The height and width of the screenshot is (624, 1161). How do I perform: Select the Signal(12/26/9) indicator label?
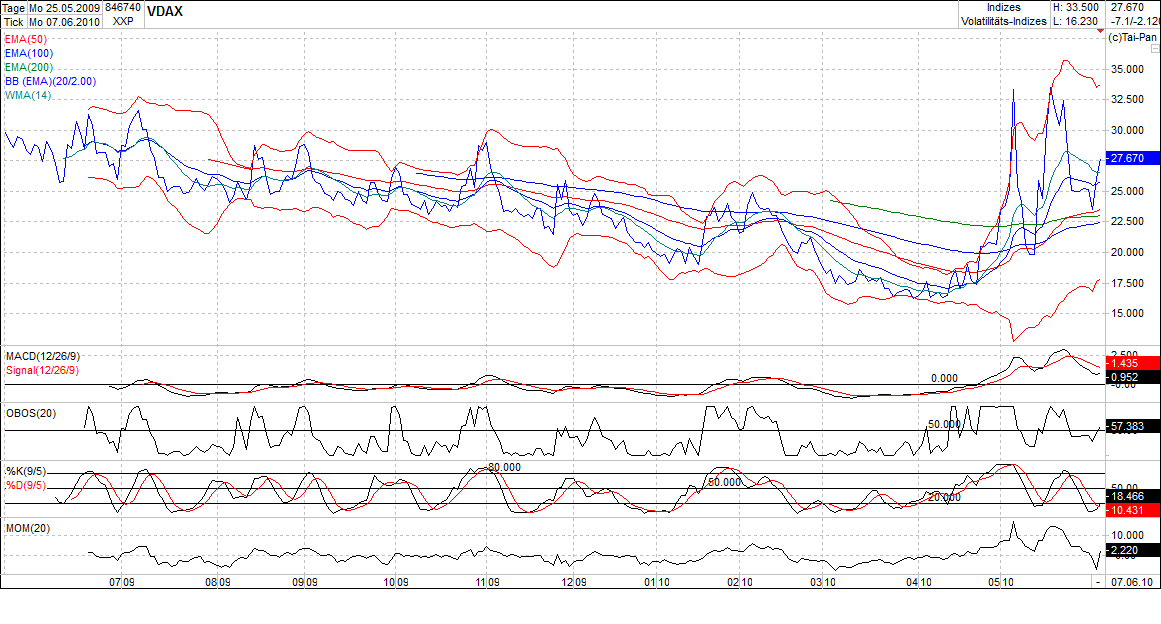[41, 370]
